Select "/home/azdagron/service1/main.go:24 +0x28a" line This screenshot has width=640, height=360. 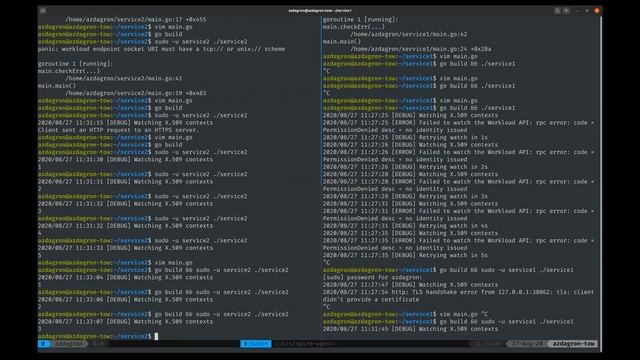[x=421, y=49]
